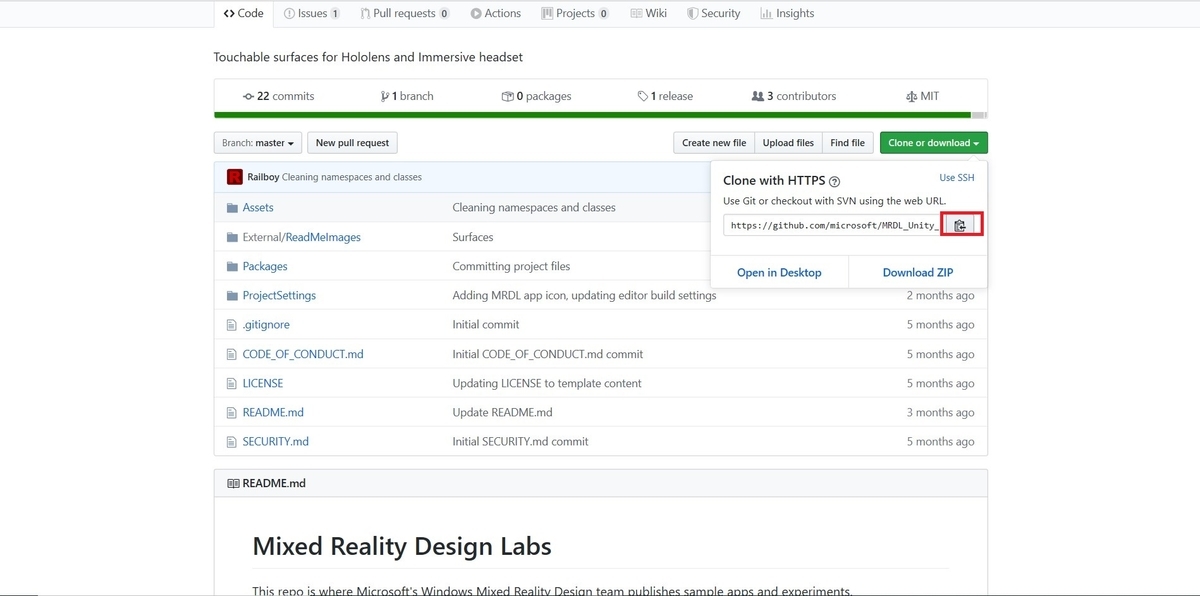
Task: Click the Upload files button
Action: 788,143
